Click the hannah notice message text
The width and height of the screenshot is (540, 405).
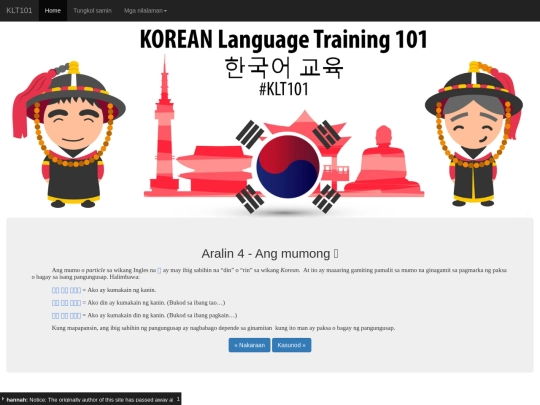90,400
